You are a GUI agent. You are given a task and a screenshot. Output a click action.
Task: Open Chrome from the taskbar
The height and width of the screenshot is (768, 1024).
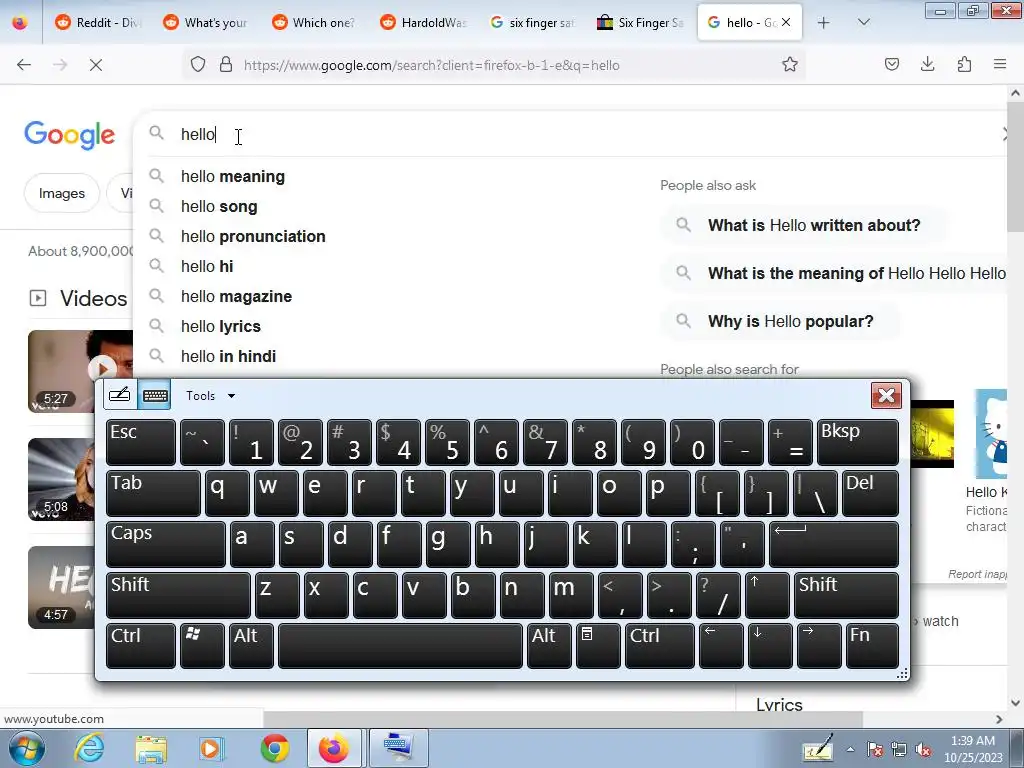coord(275,748)
